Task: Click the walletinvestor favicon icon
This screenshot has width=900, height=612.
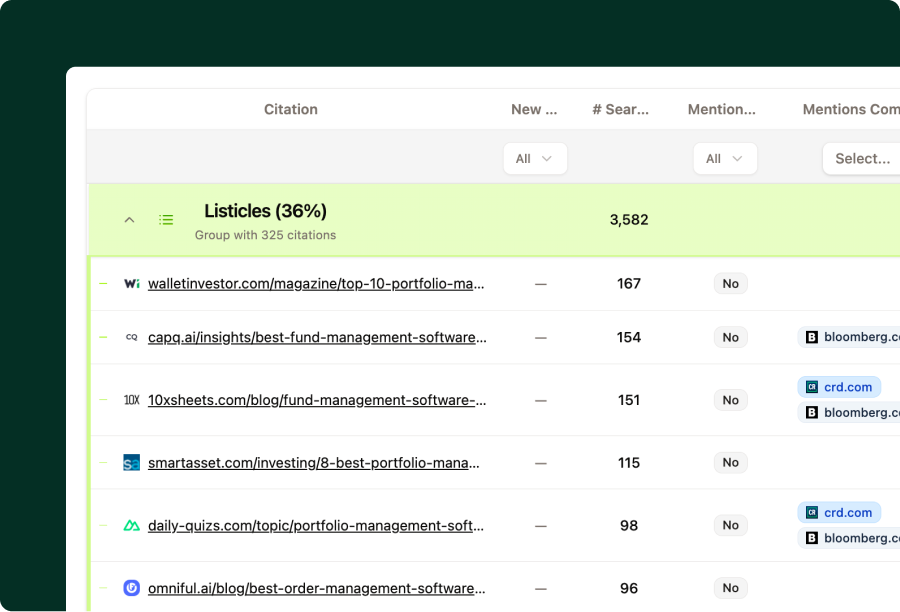Action: tap(131, 284)
